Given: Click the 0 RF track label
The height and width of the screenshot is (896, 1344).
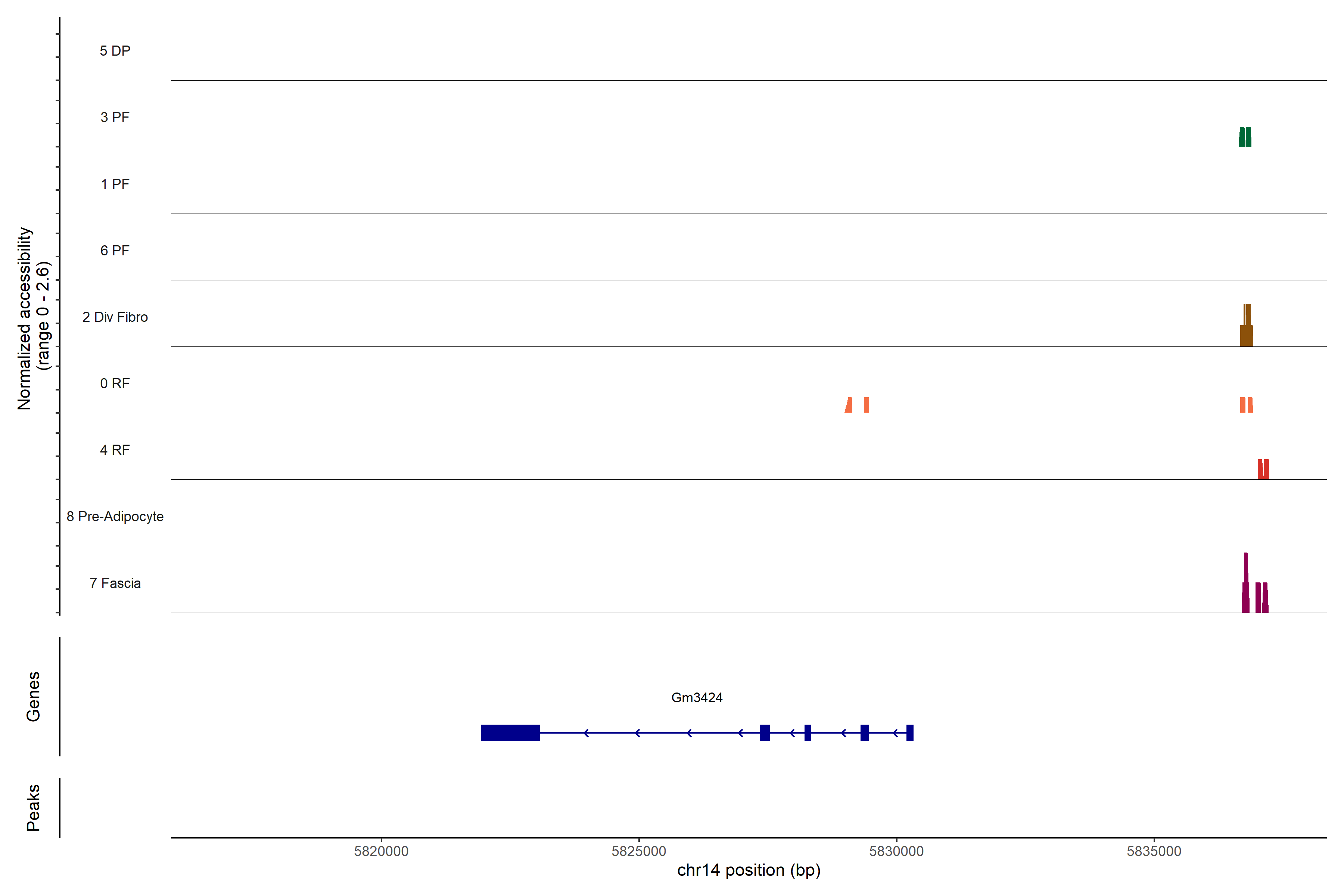Looking at the screenshot, I should point(115,383).
